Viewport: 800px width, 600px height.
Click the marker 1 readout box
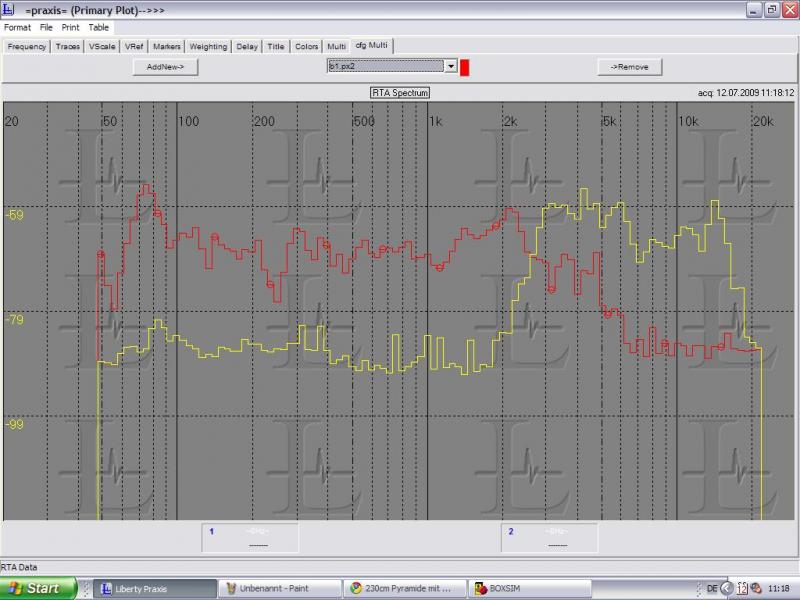click(249, 537)
